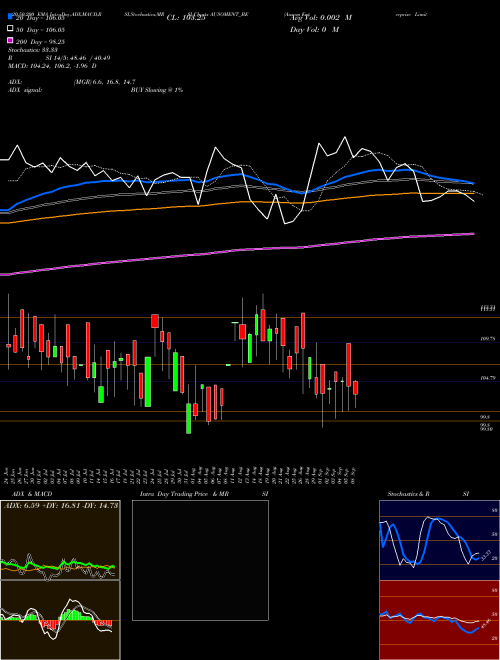Click the white 50 Day legend swatch
The height and width of the screenshot is (660, 500).
pos(10,29)
